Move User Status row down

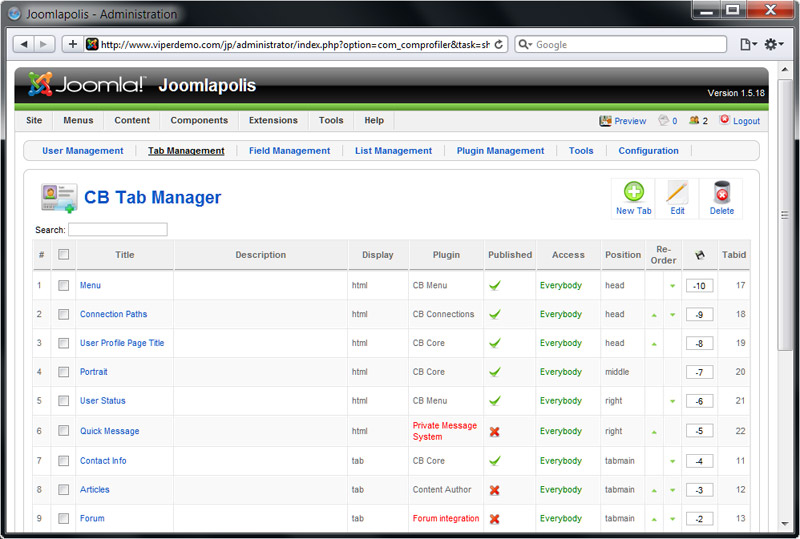click(672, 401)
